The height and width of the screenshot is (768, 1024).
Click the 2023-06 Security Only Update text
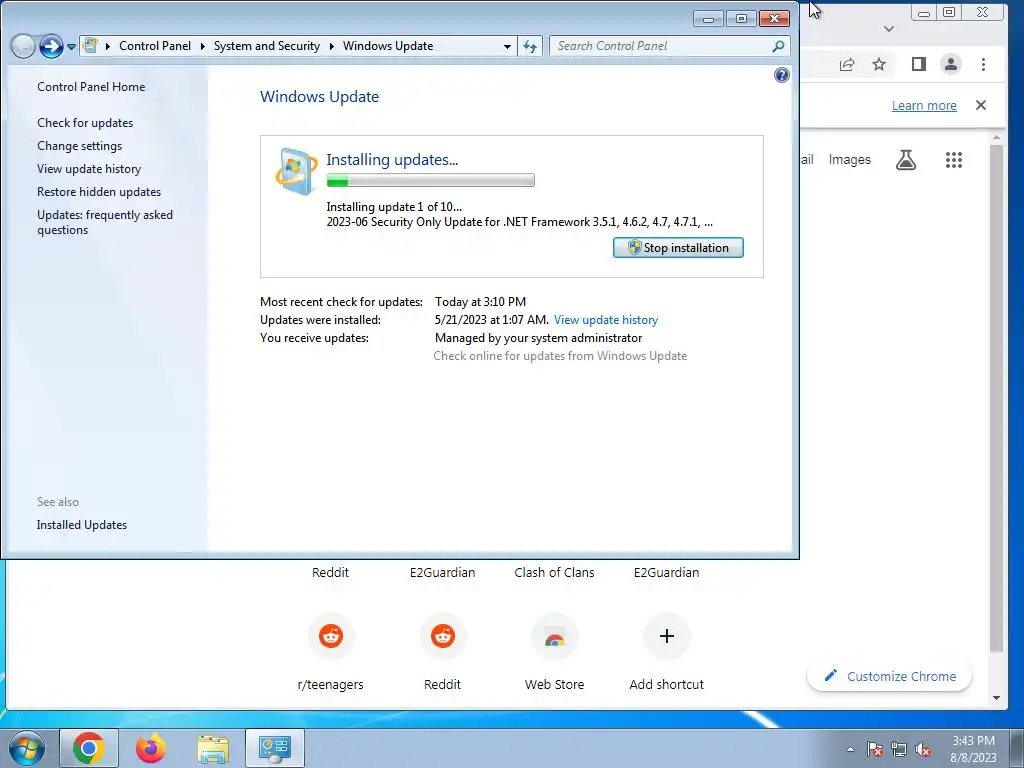(x=519, y=222)
